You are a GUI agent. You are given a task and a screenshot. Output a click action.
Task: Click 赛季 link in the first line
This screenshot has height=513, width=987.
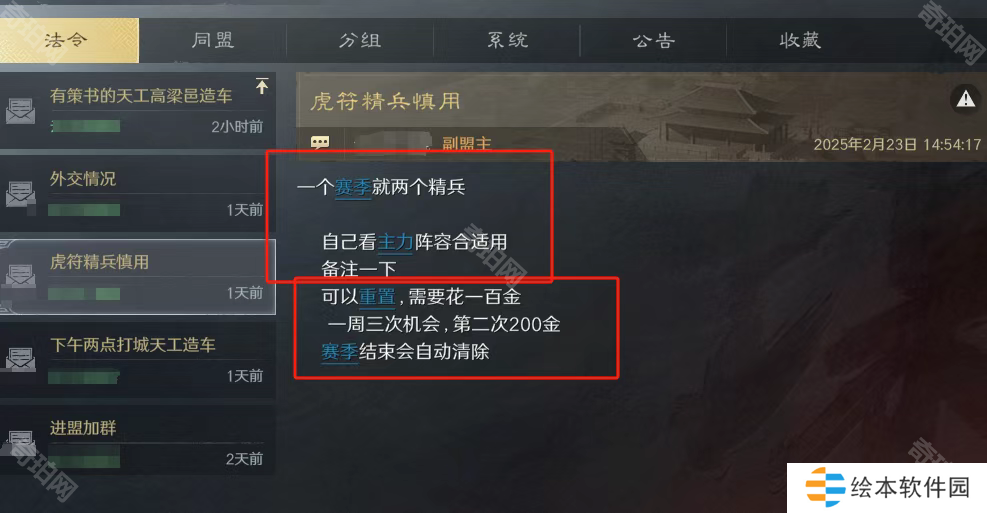pyautogui.click(x=353, y=187)
